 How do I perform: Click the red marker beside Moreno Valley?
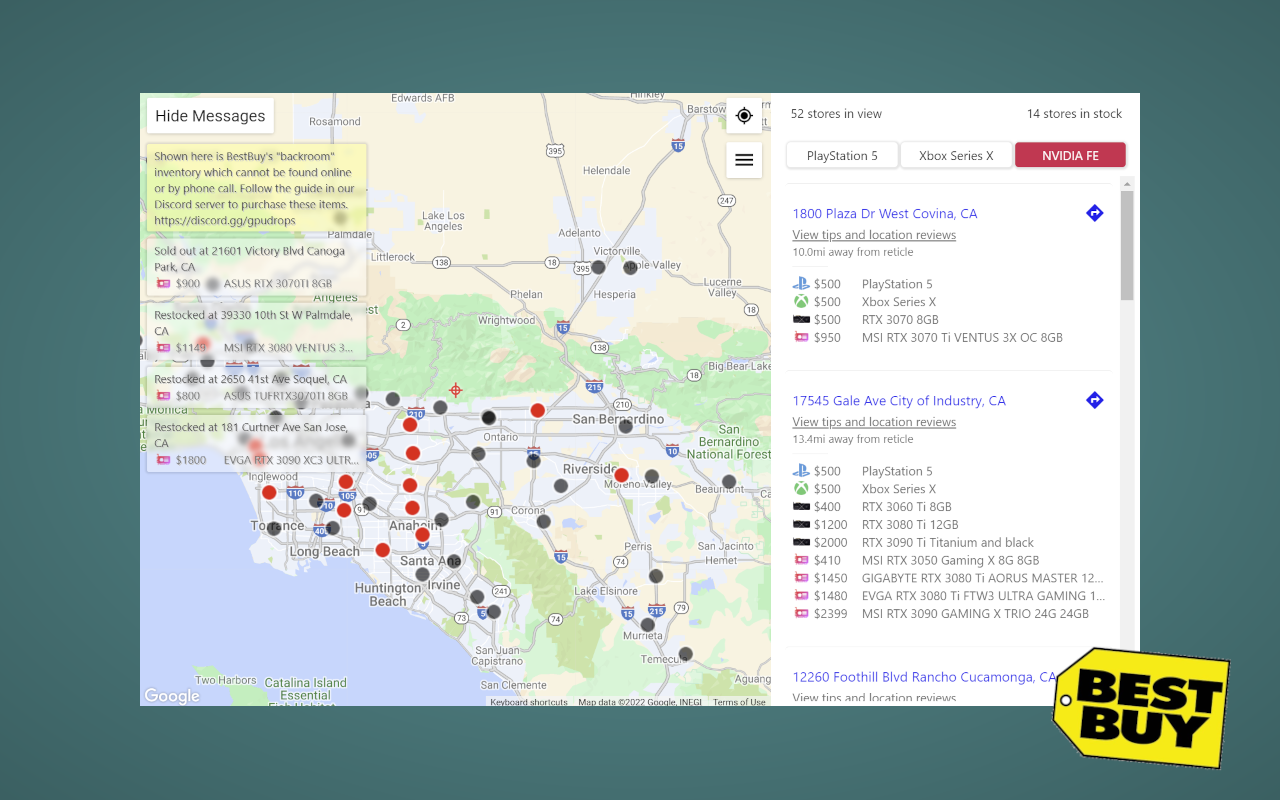[621, 475]
